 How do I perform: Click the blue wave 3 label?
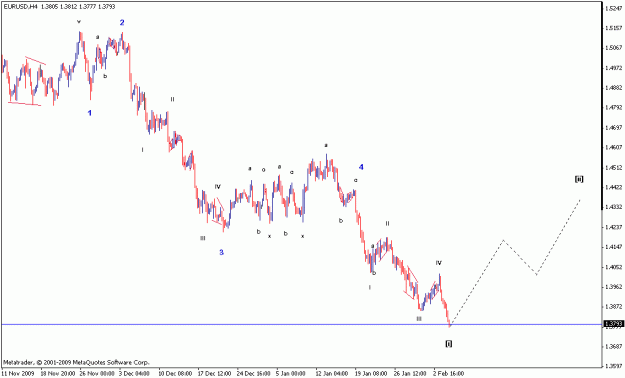(221, 252)
